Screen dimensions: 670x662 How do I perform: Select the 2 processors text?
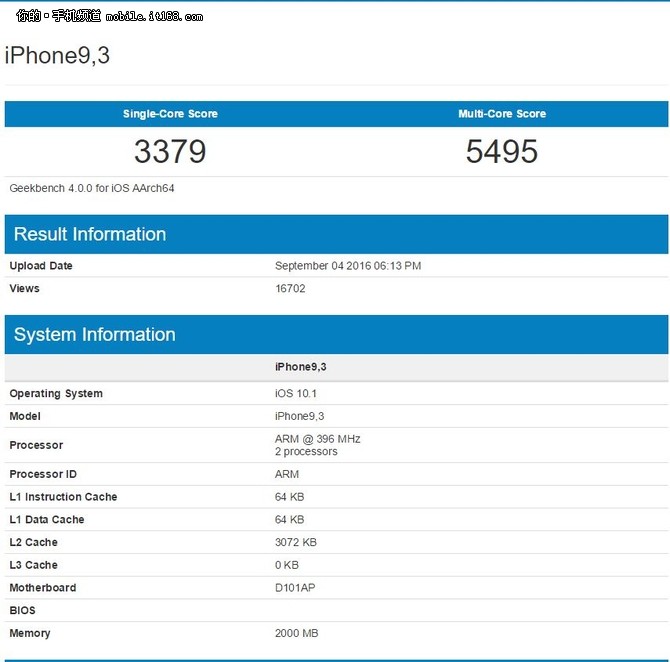click(x=306, y=452)
